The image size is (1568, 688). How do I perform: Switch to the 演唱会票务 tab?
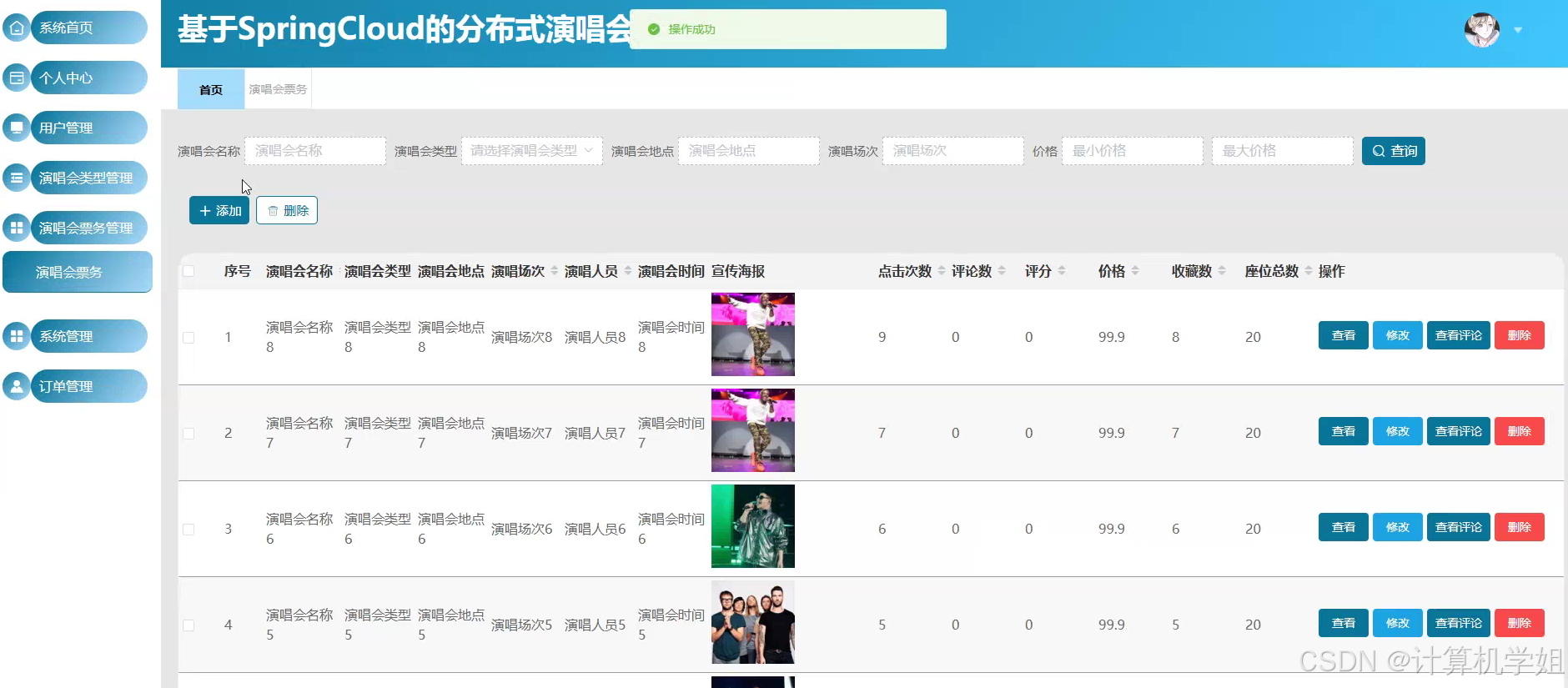click(x=278, y=89)
